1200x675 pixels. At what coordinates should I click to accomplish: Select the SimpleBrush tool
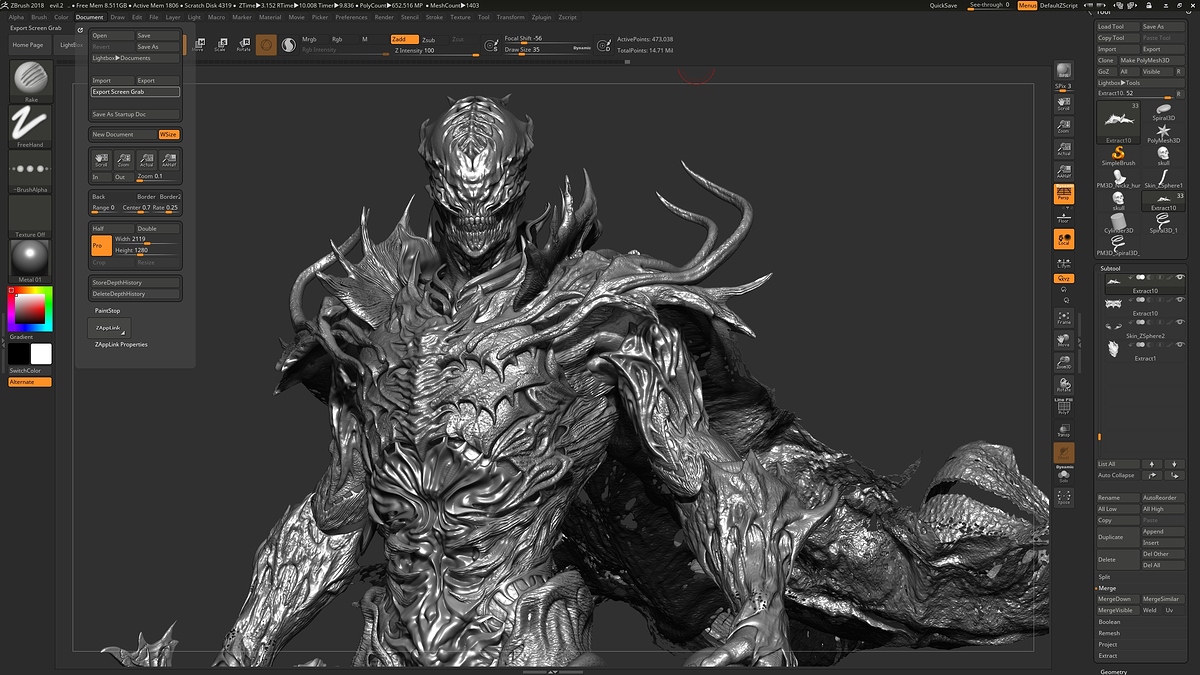[1119, 155]
